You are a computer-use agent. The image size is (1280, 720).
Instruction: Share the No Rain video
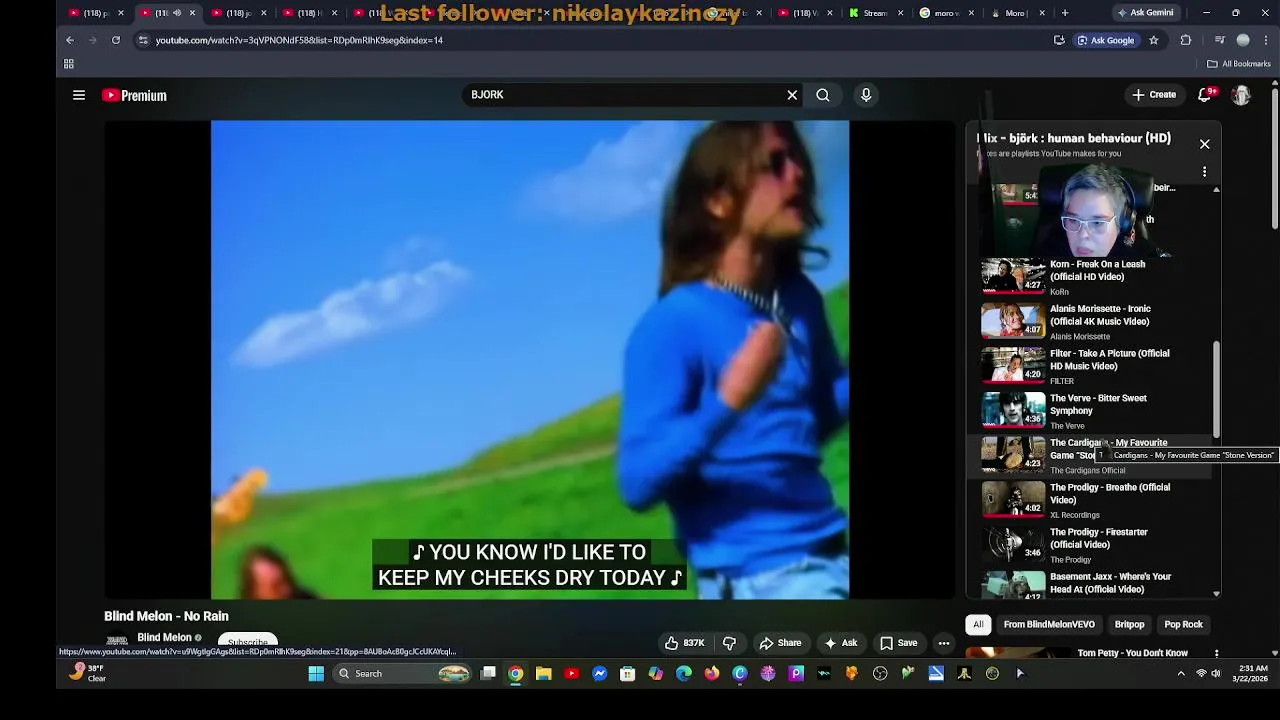click(x=780, y=643)
